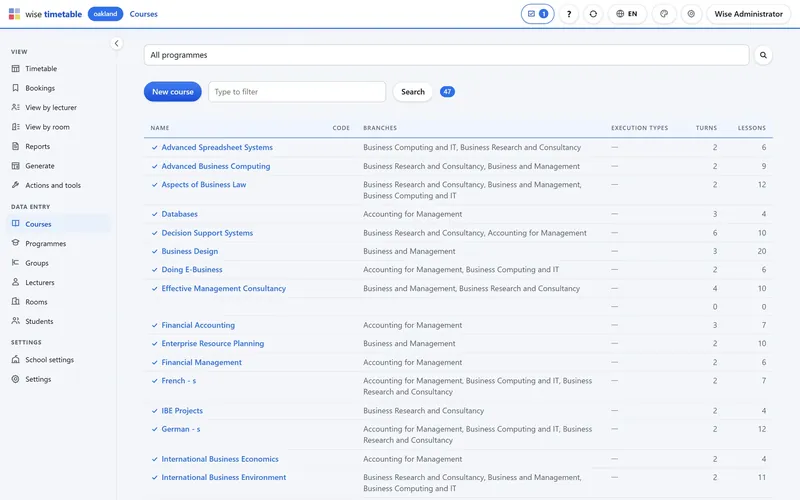Viewport: 800px width, 500px height.
Task: Click the checkmark beside Financial Accounting
Action: tap(154, 326)
